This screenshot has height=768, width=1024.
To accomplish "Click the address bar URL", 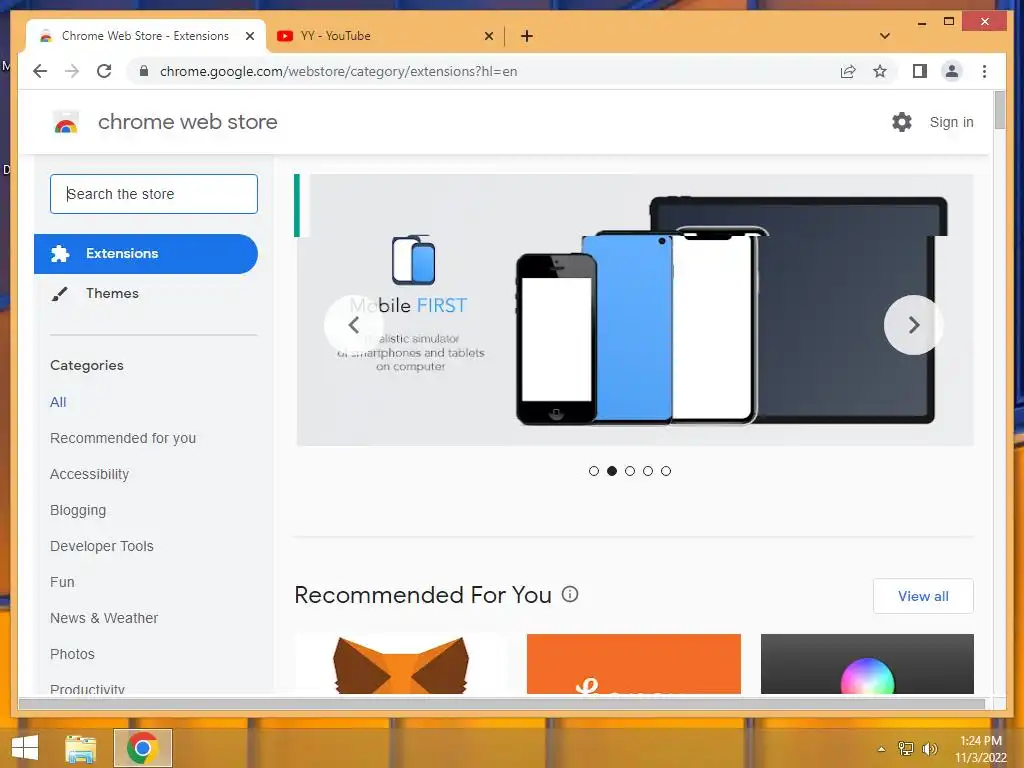I will pos(338,71).
